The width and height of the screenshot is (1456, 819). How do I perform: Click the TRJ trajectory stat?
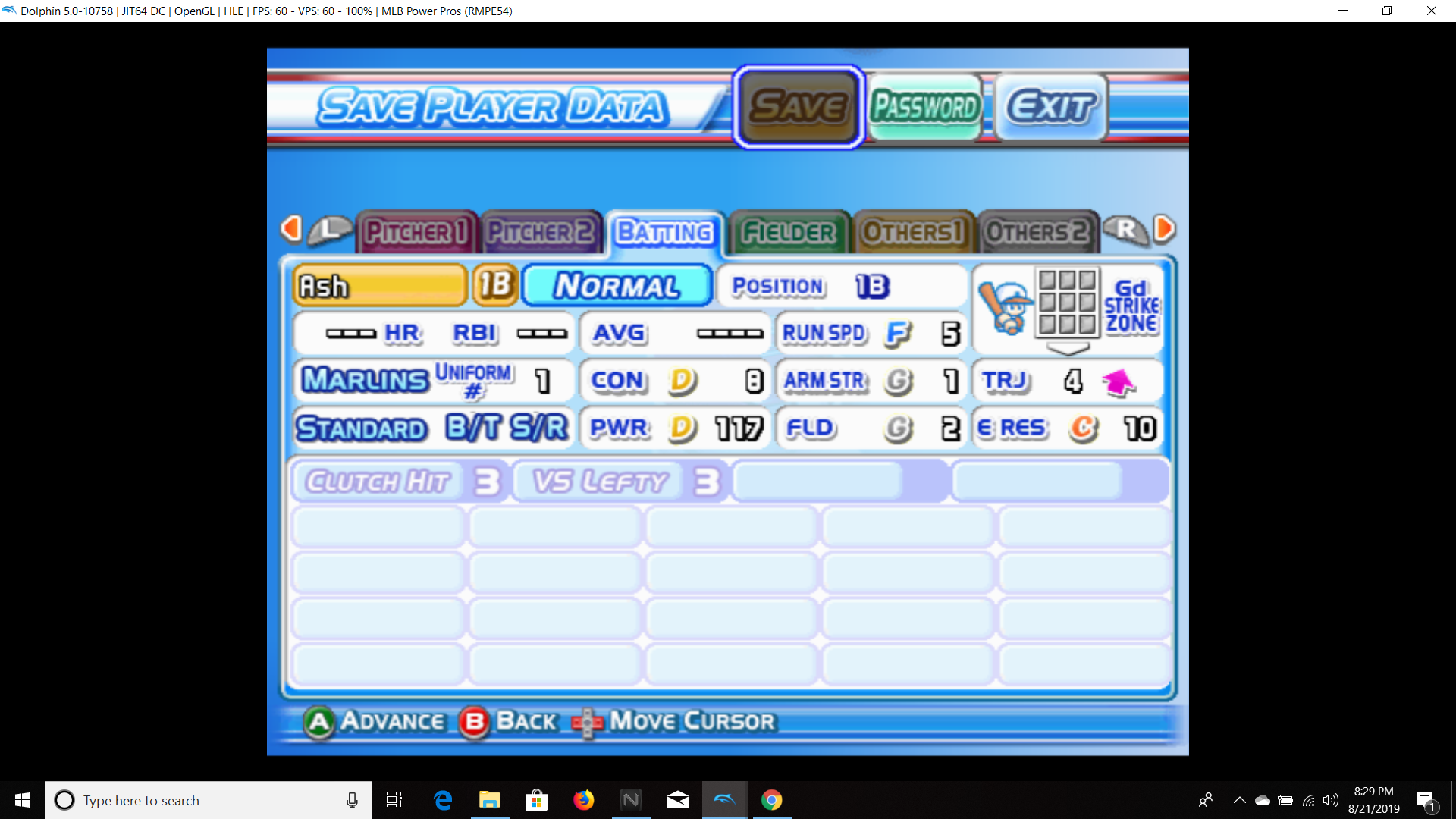[x=1068, y=380]
